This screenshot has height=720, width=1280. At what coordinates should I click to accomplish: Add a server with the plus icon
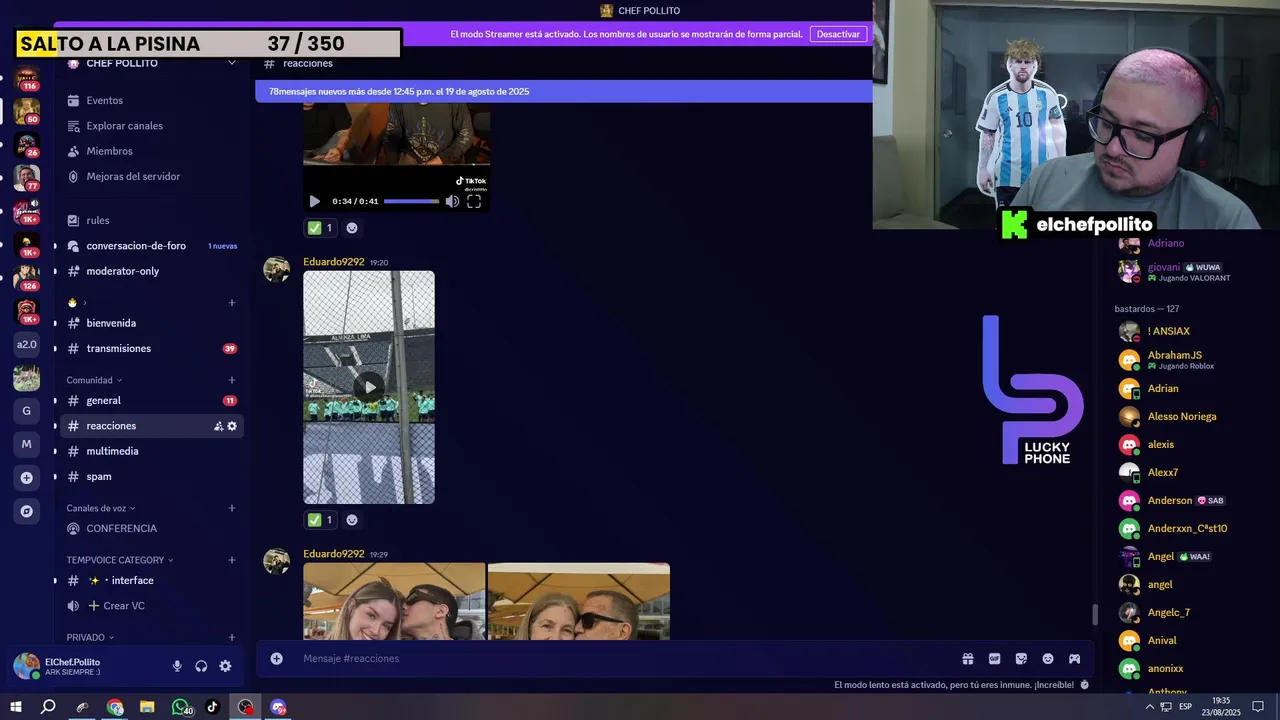click(27, 477)
